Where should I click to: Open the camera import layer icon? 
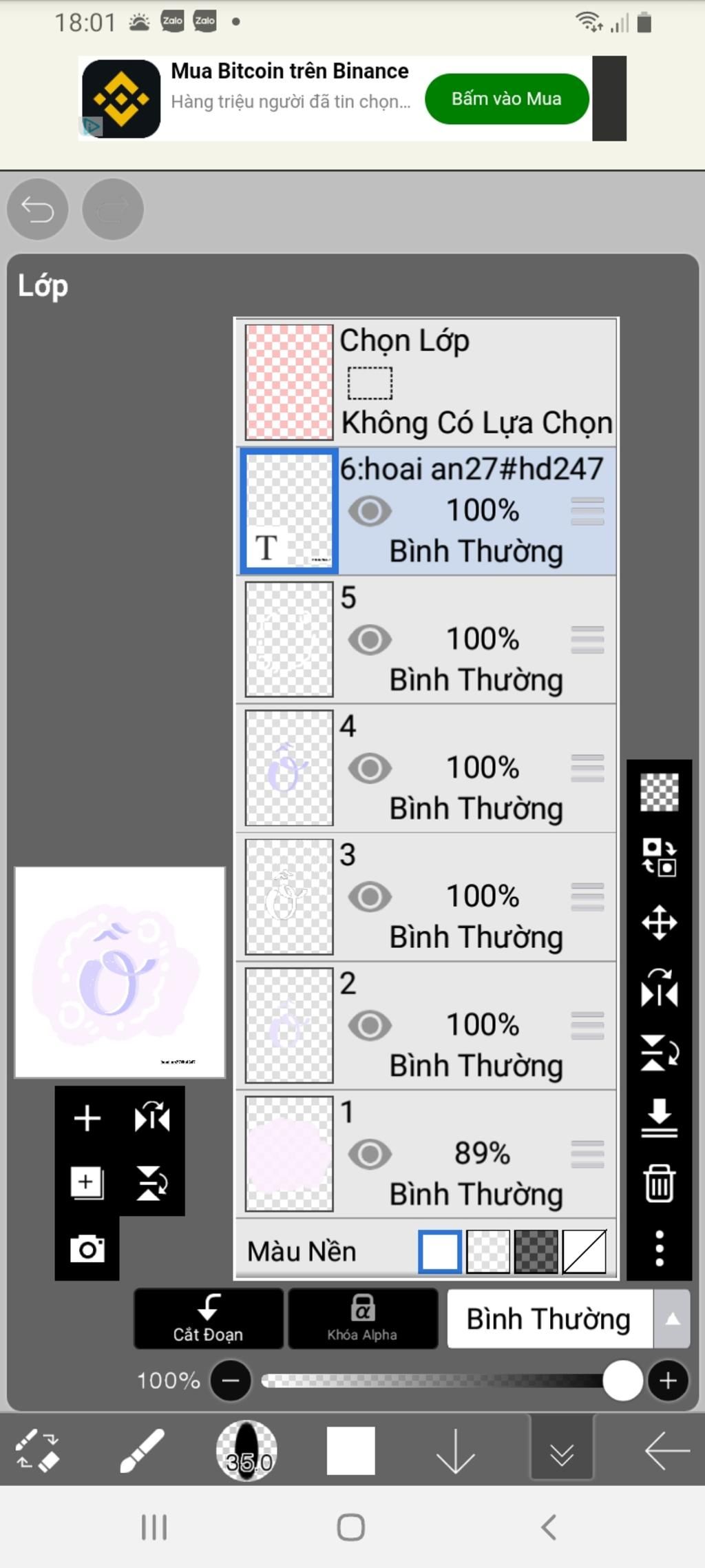pos(87,1248)
